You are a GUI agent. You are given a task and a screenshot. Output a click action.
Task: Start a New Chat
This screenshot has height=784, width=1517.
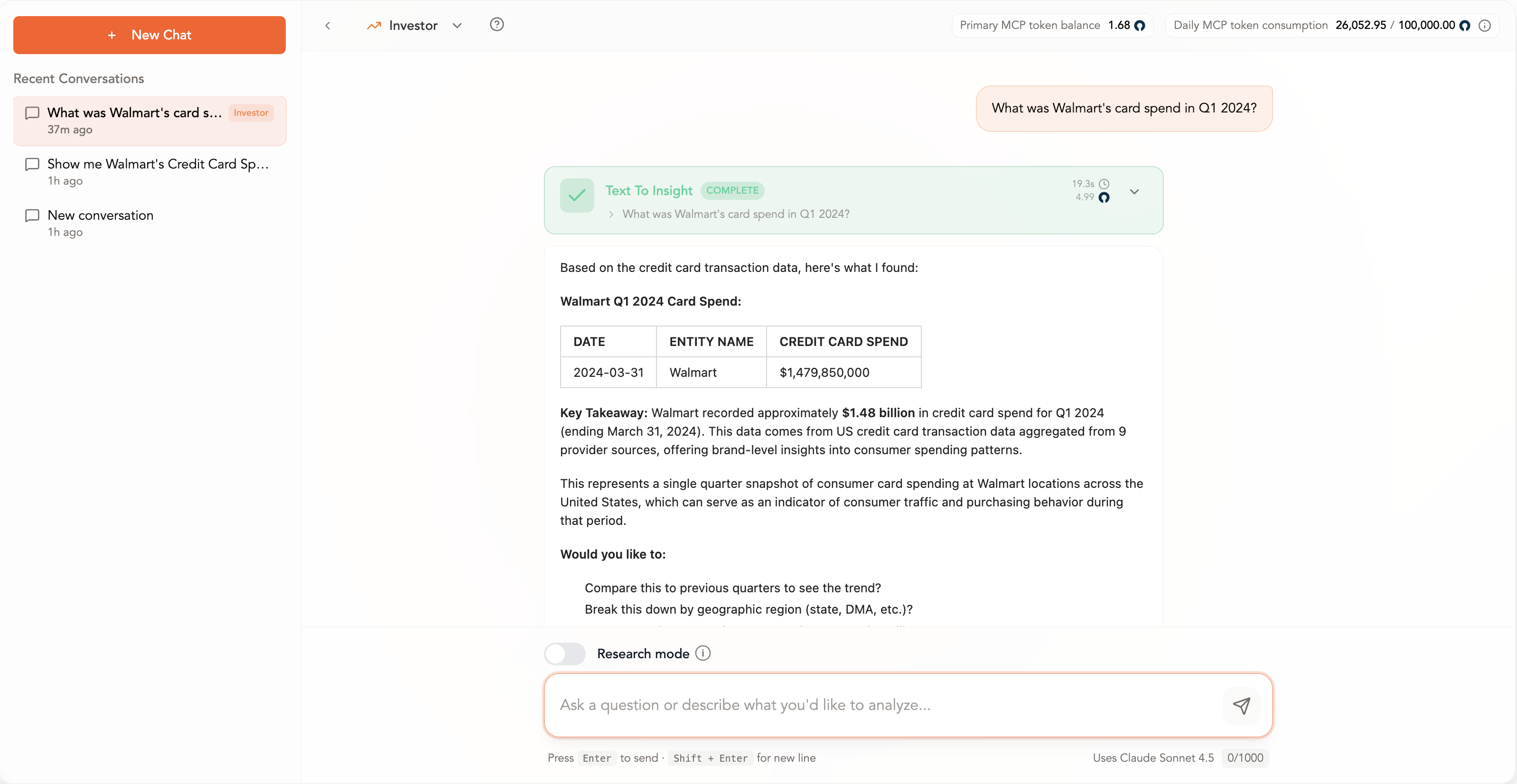[150, 35]
